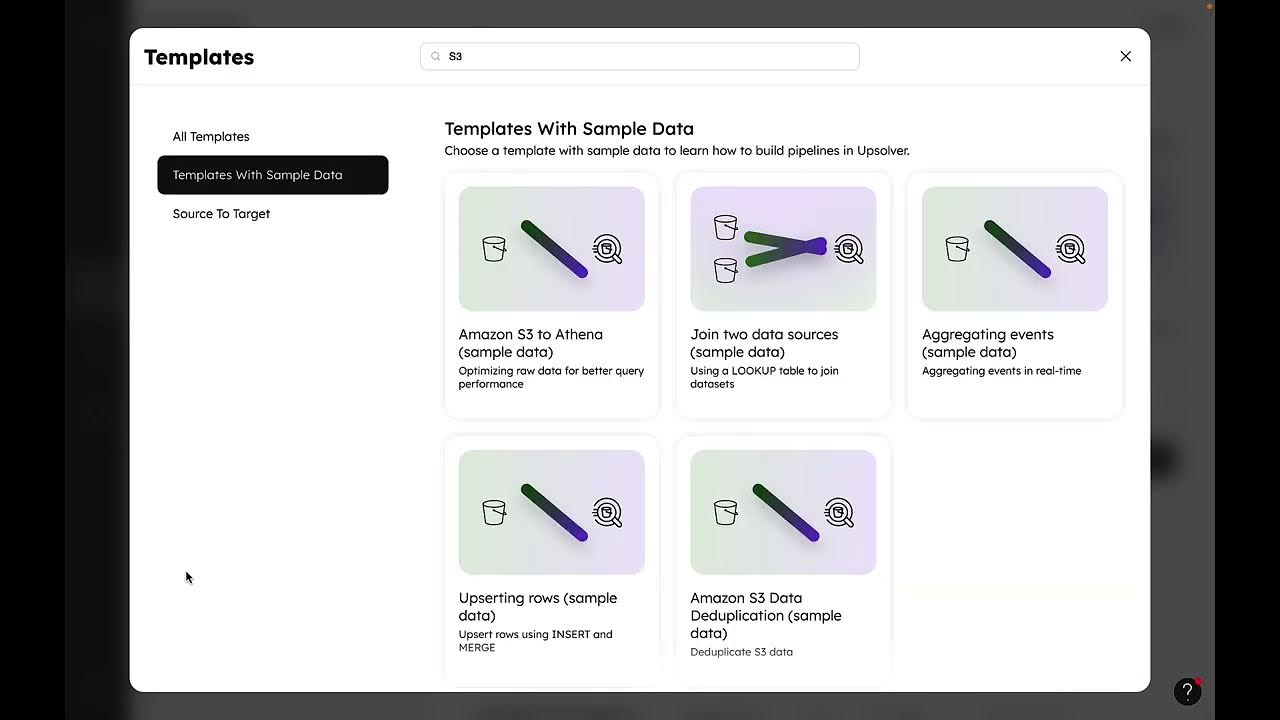Image resolution: width=1280 pixels, height=720 pixels.
Task: Open Join two data sources thumbnail
Action: [x=783, y=249]
